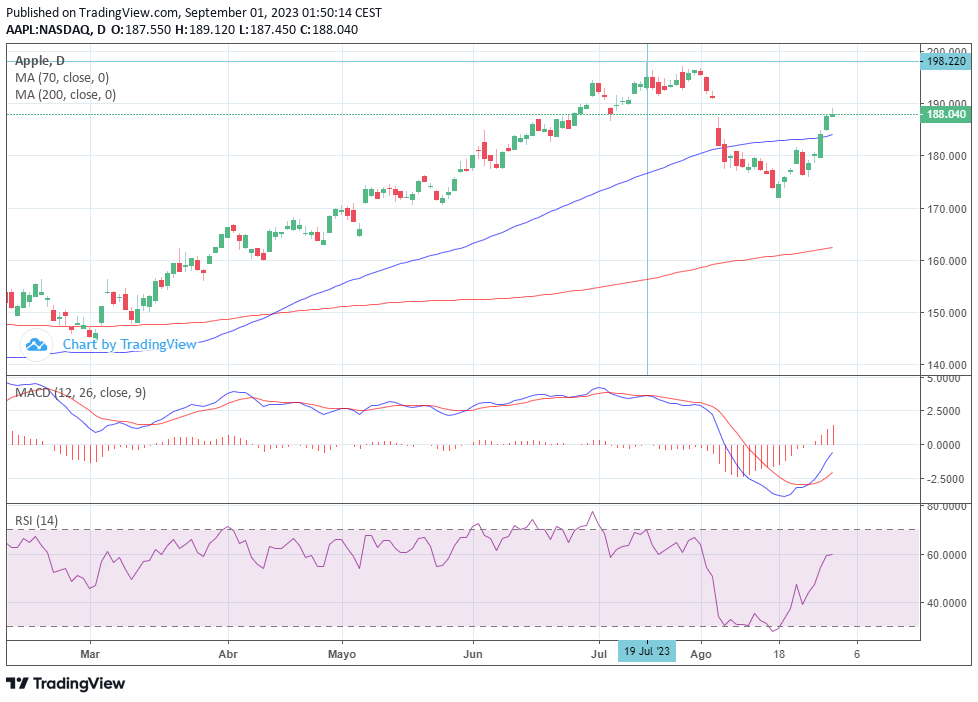Click the '18' time axis label
This screenshot has height=702, width=978.
pos(778,654)
